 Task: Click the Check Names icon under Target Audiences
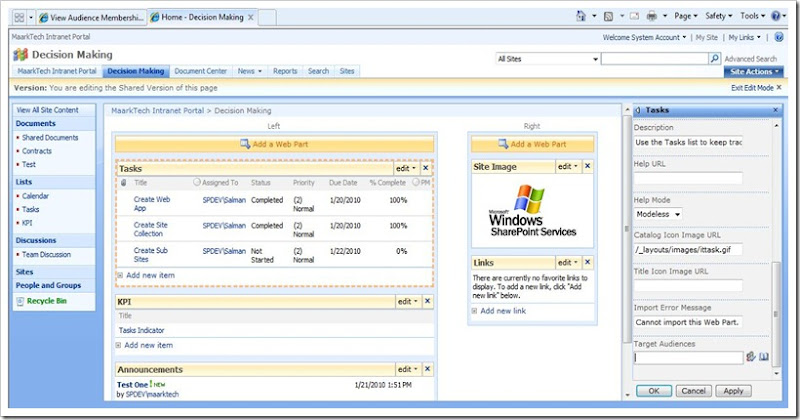pyautogui.click(x=751, y=357)
